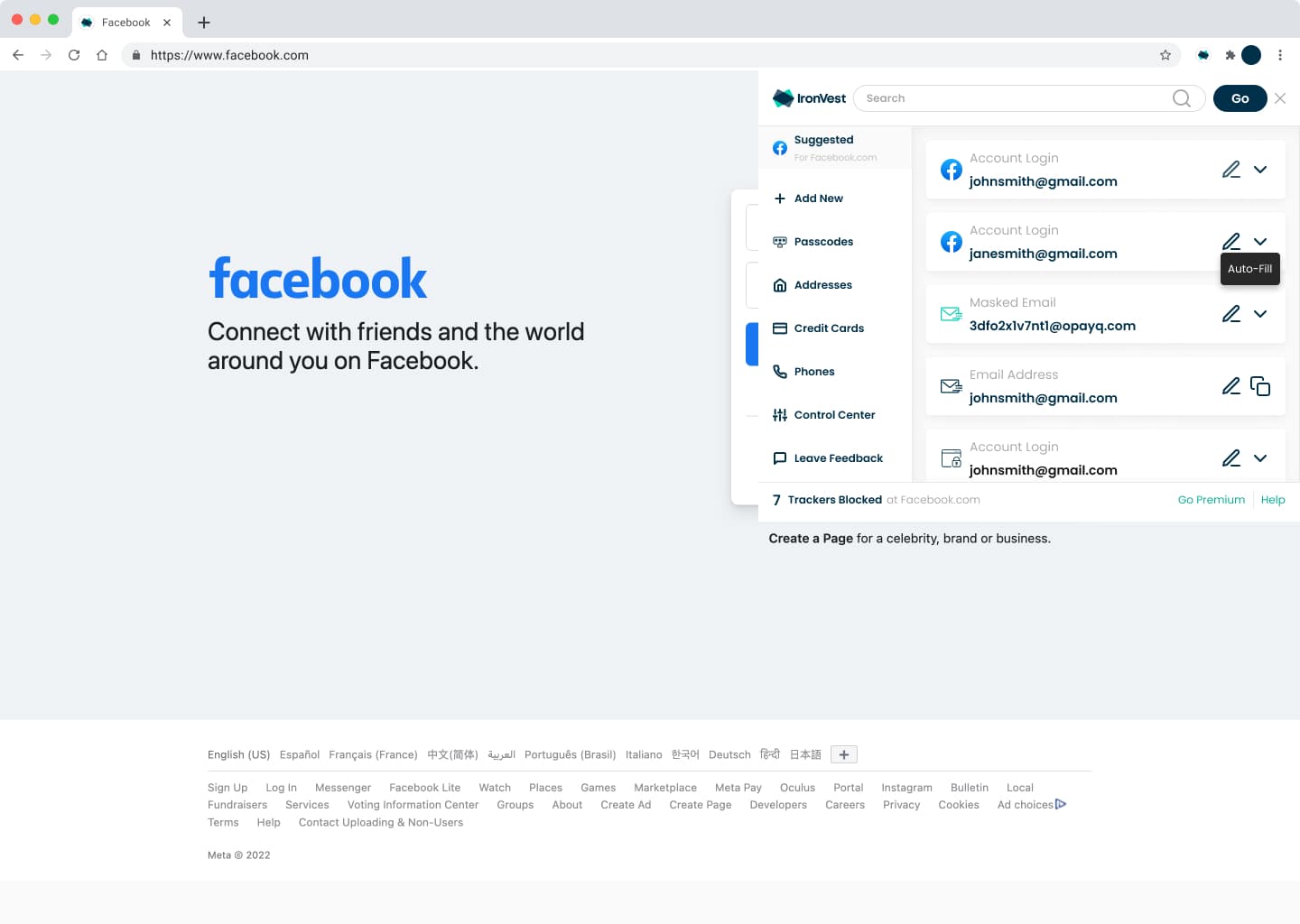Open the Suggested for Facebook.com section
Image resolution: width=1300 pixels, height=924 pixels.
[835, 148]
